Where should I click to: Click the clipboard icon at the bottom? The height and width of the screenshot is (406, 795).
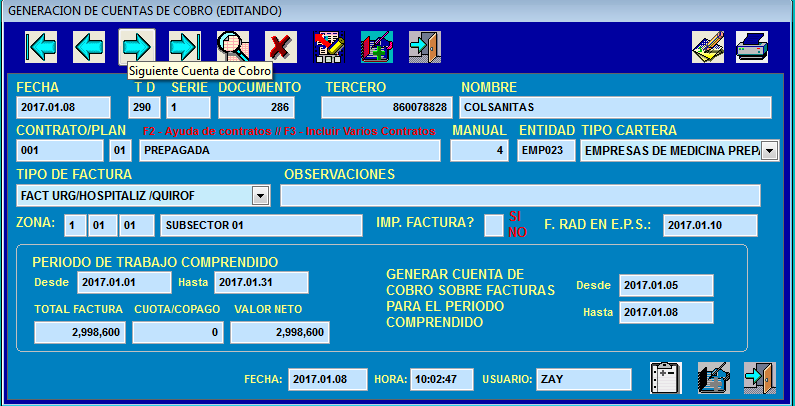click(x=666, y=378)
